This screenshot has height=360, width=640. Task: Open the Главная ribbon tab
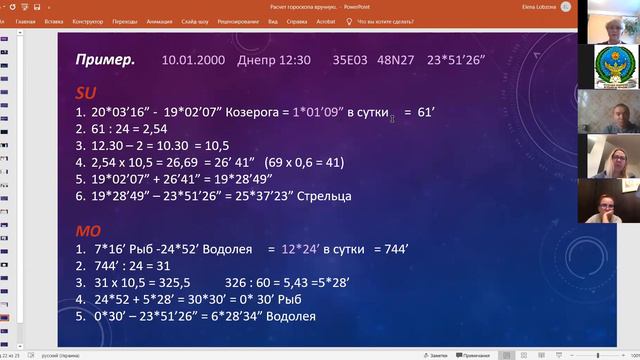(25, 22)
